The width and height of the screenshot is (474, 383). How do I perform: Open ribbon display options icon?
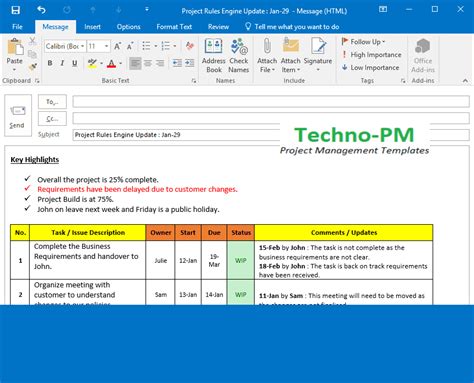point(383,9)
